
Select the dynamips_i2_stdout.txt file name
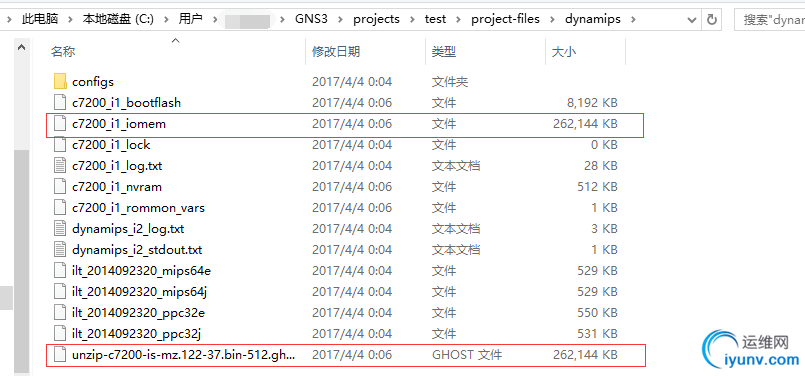point(137,249)
